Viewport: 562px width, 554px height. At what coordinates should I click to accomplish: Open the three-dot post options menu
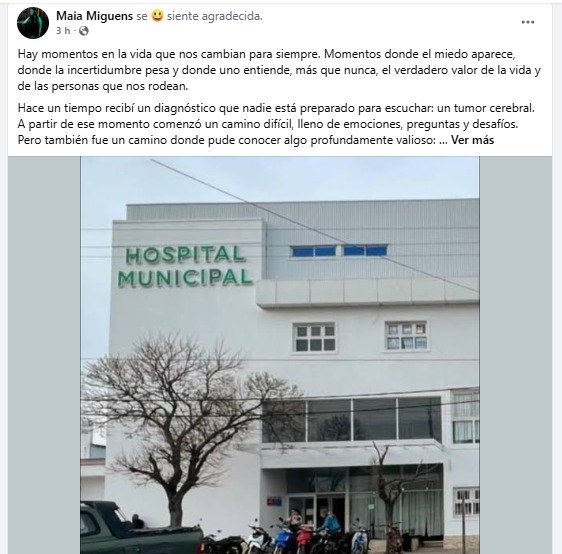pos(528,22)
